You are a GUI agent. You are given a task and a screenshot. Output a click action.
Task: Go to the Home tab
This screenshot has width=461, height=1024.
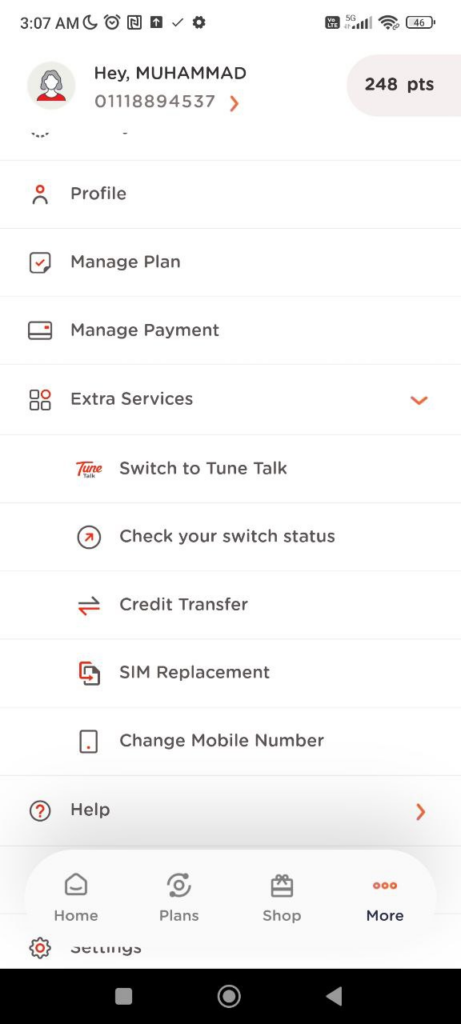pos(76,899)
